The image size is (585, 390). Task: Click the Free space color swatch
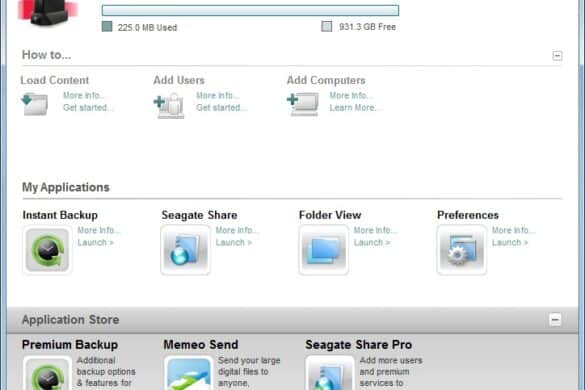pos(326,26)
